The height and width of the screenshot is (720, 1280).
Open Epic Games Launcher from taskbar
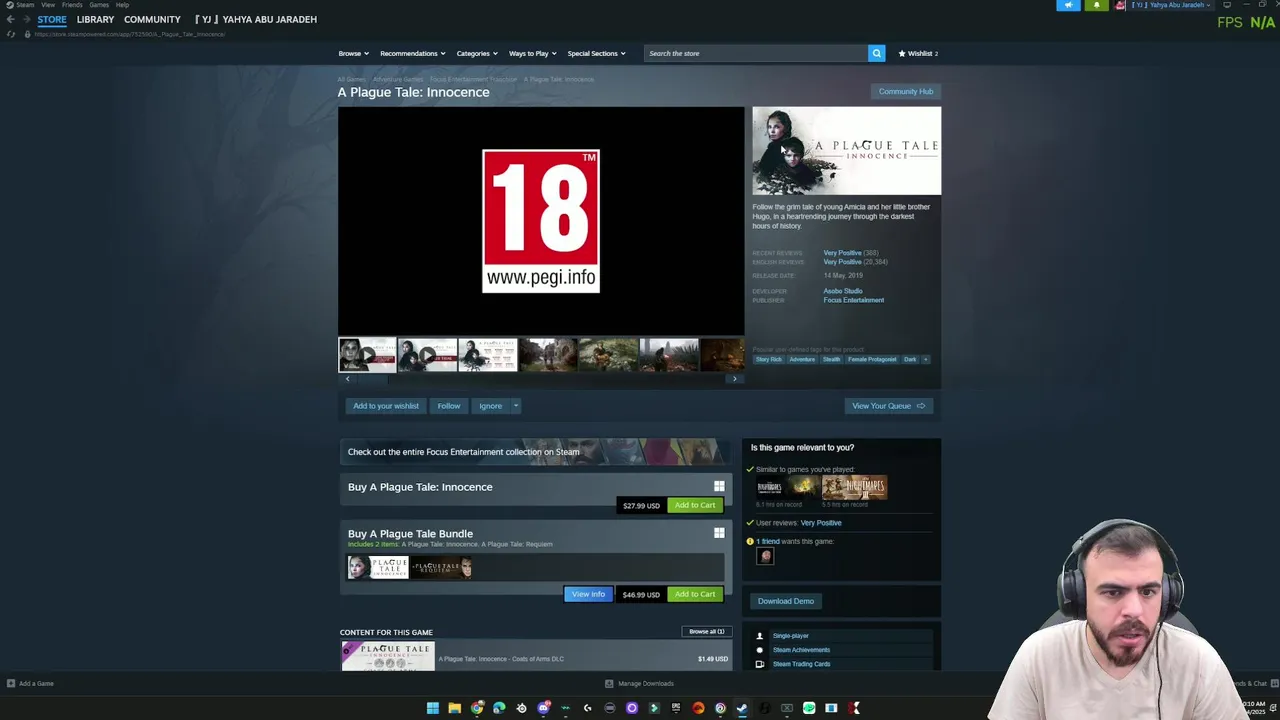[x=676, y=708]
